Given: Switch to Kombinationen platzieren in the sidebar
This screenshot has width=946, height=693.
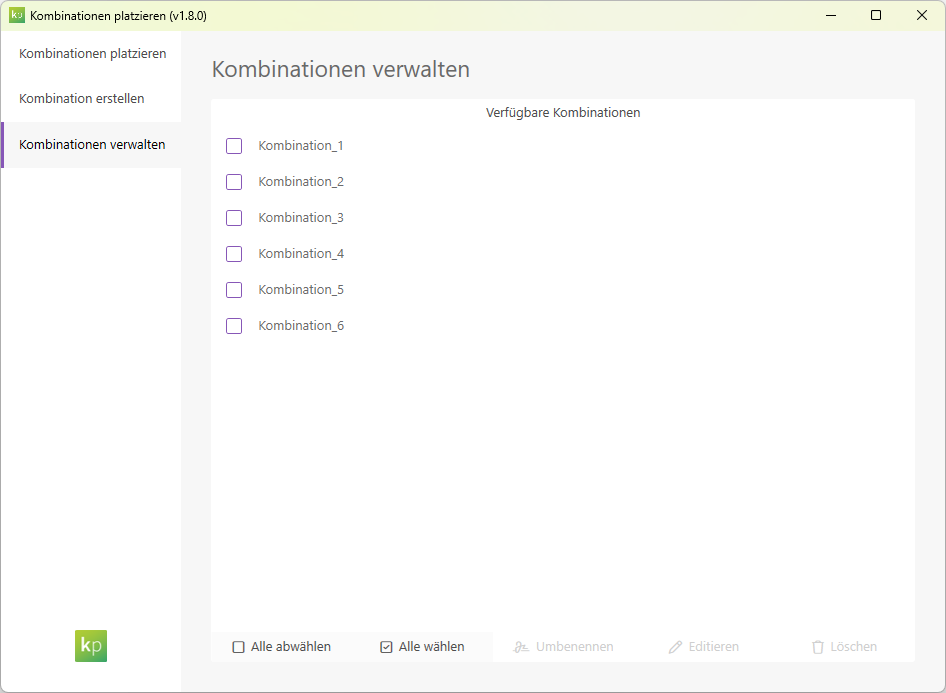Looking at the screenshot, I should point(90,53).
